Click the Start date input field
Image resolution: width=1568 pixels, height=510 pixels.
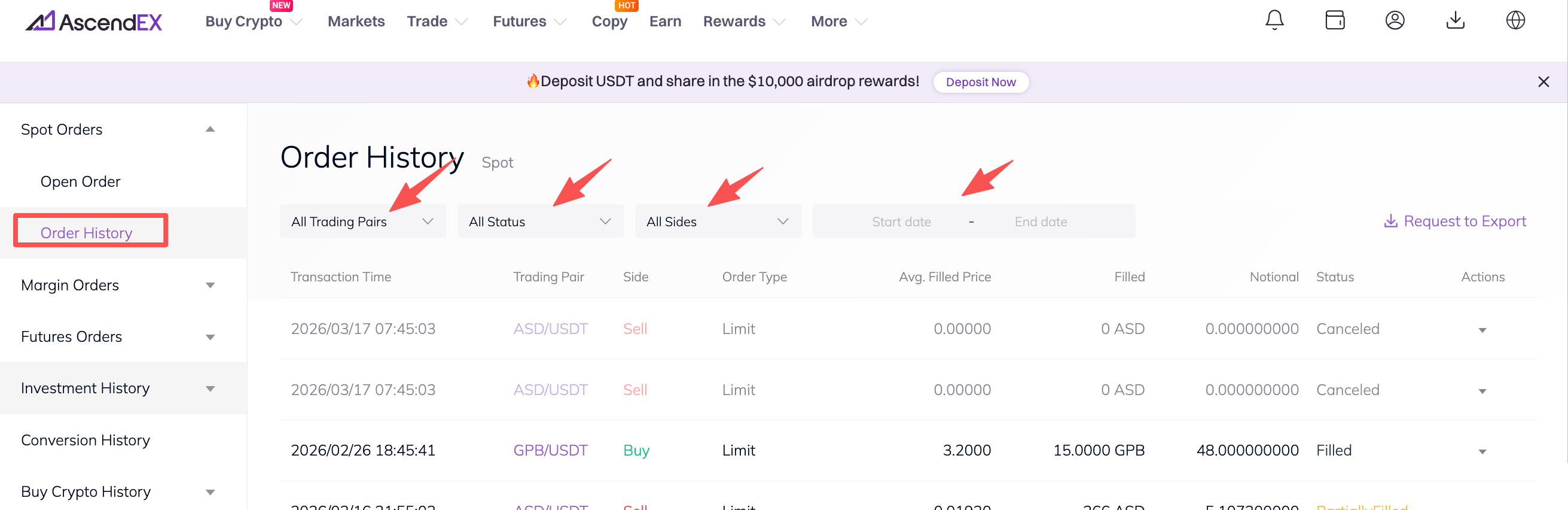tap(901, 222)
